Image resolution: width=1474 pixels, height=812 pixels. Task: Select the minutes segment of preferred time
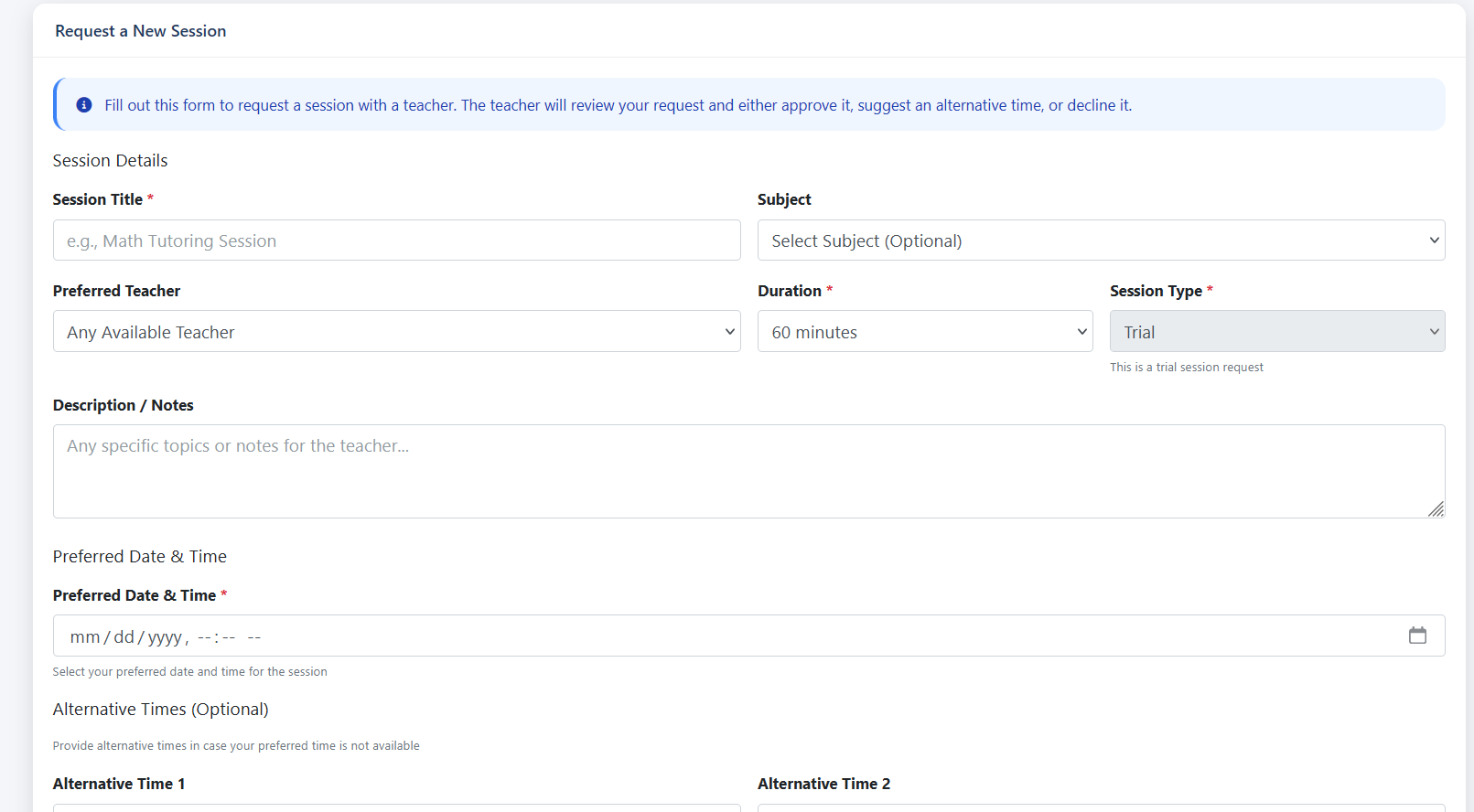228,637
